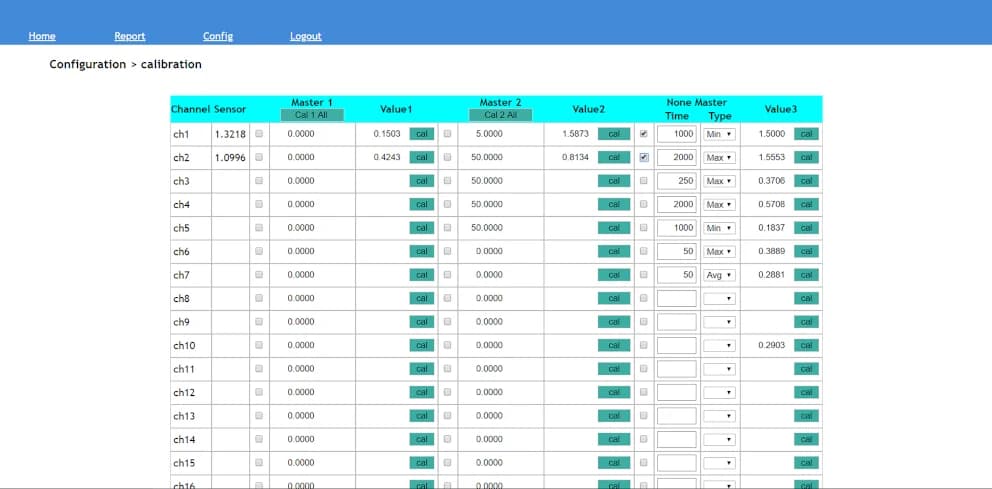Open the empty ch8 Type dropdown

pyautogui.click(x=719, y=299)
